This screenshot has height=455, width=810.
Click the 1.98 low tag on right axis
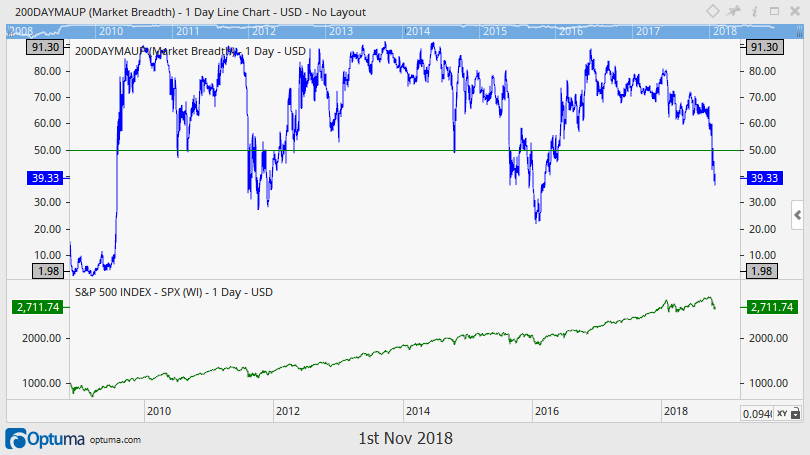pos(761,271)
